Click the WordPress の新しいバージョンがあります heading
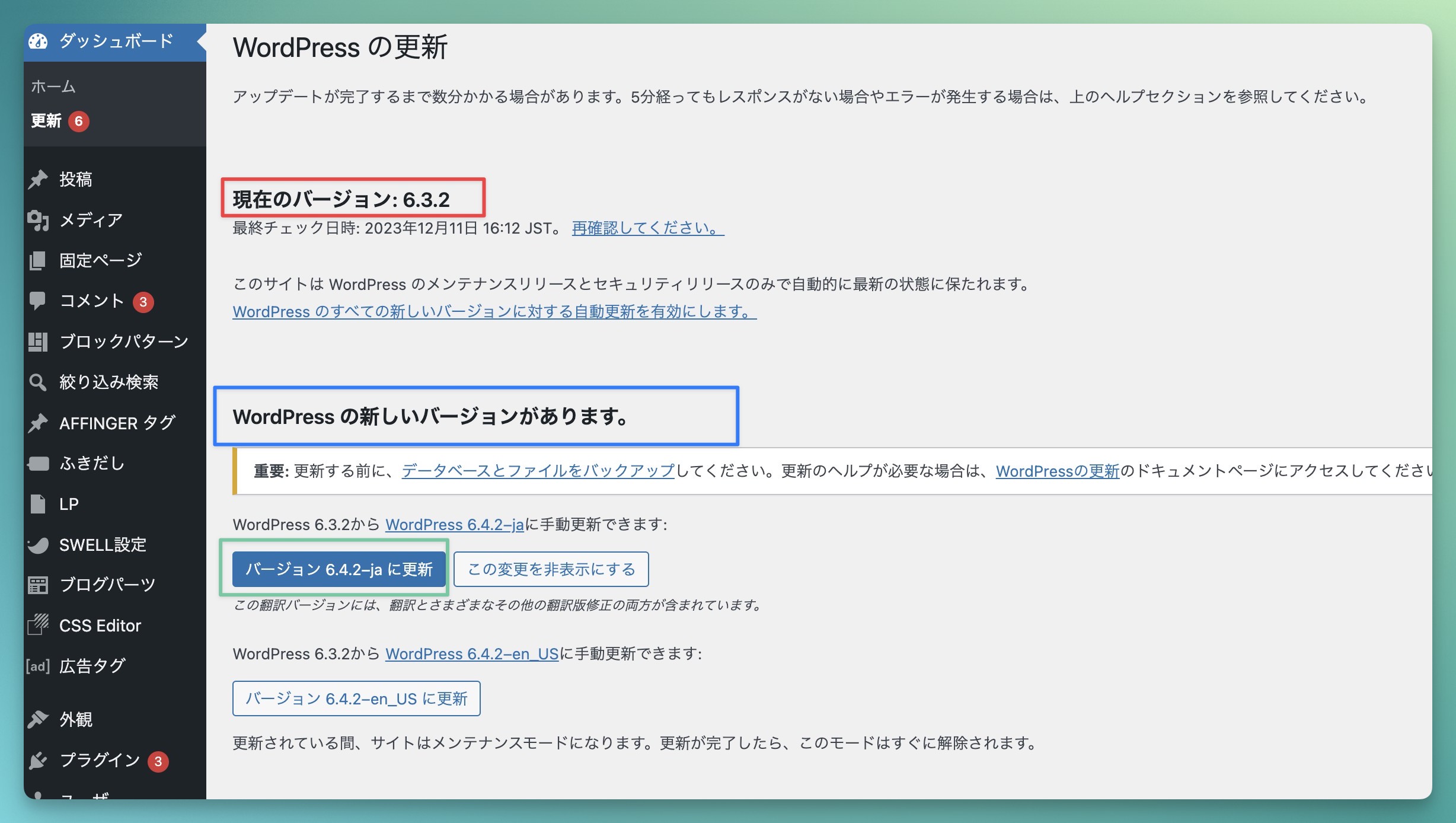This screenshot has width=1456, height=823. (431, 416)
